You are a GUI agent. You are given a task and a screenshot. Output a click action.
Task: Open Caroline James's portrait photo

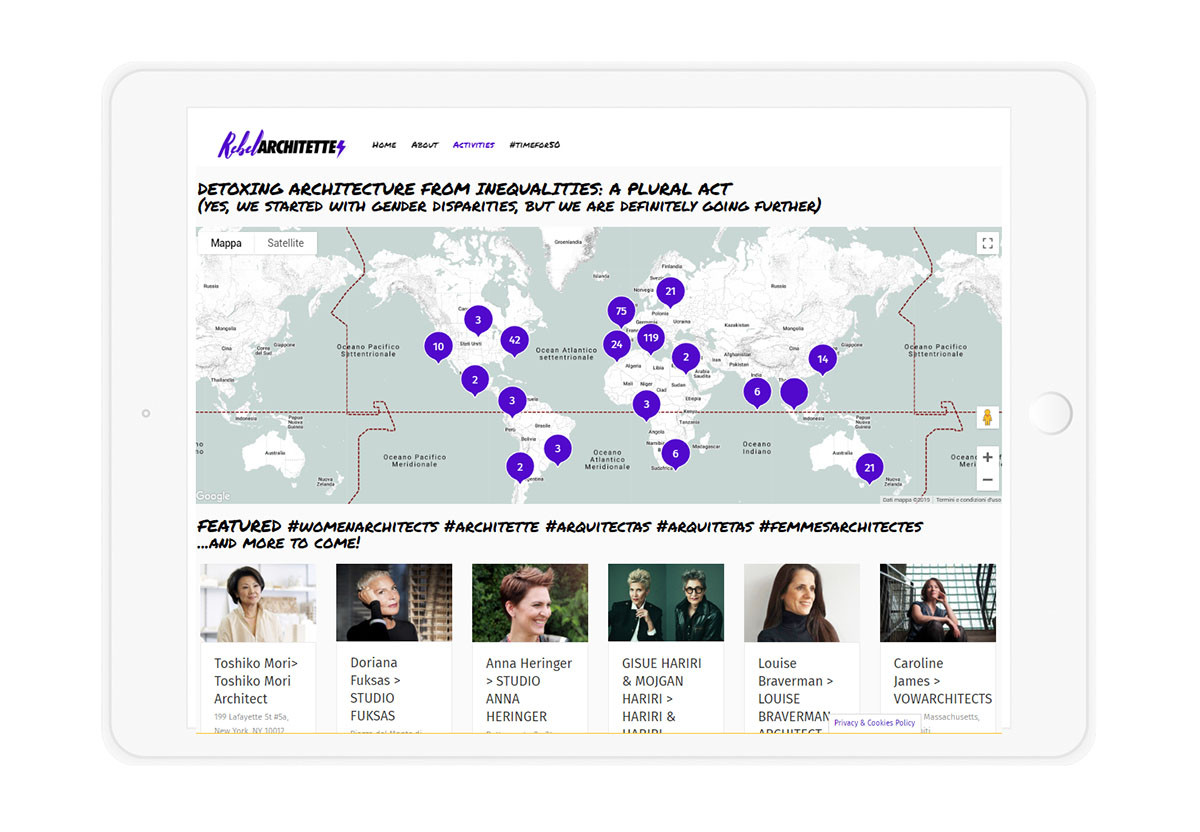coord(938,603)
